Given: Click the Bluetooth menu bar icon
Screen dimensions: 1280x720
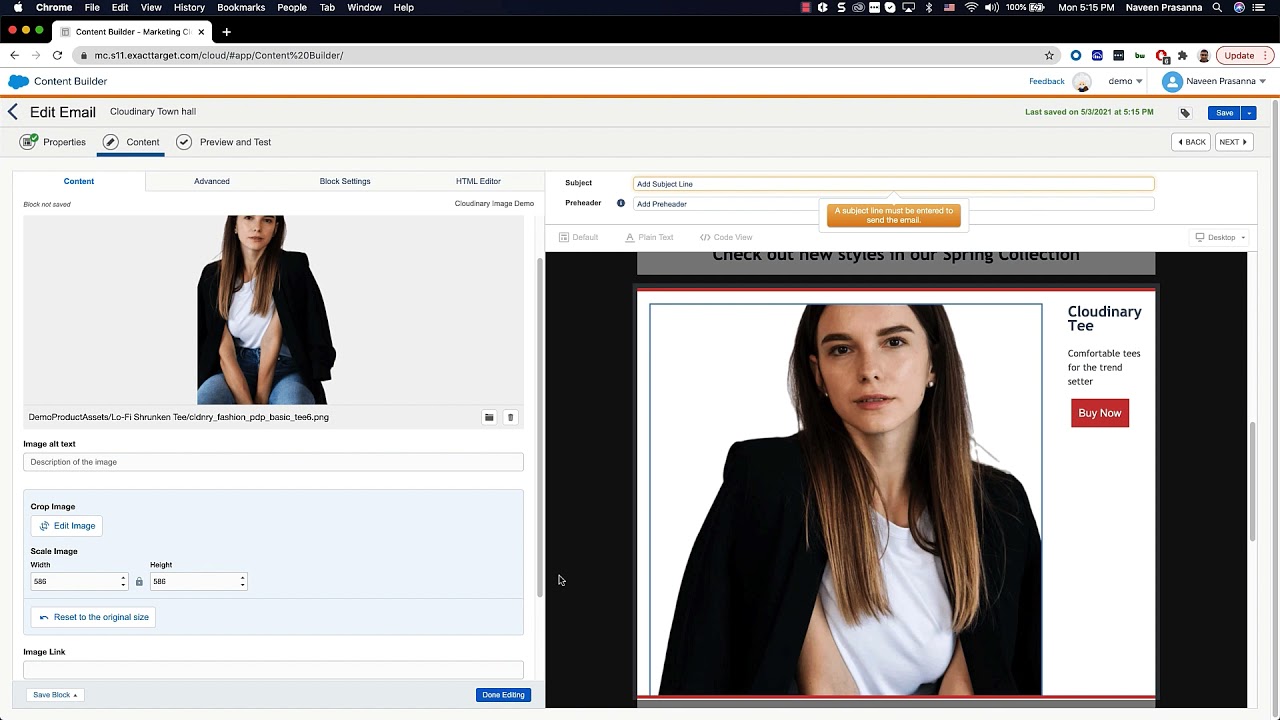Looking at the screenshot, I should click(929, 7).
